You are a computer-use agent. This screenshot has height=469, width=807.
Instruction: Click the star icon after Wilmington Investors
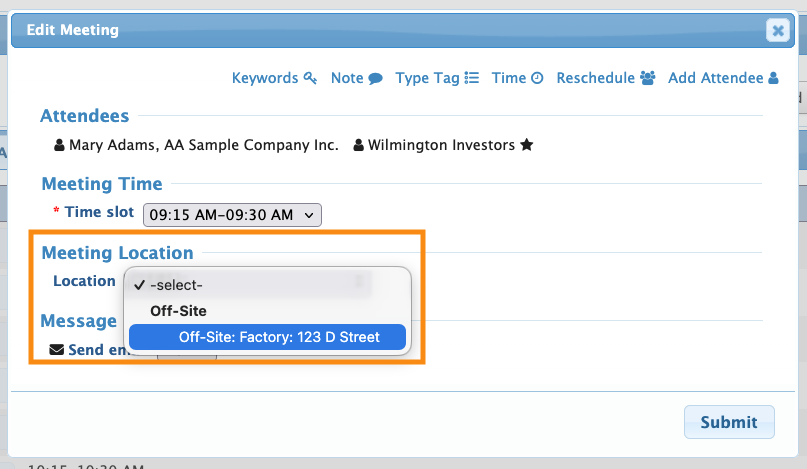pos(527,145)
